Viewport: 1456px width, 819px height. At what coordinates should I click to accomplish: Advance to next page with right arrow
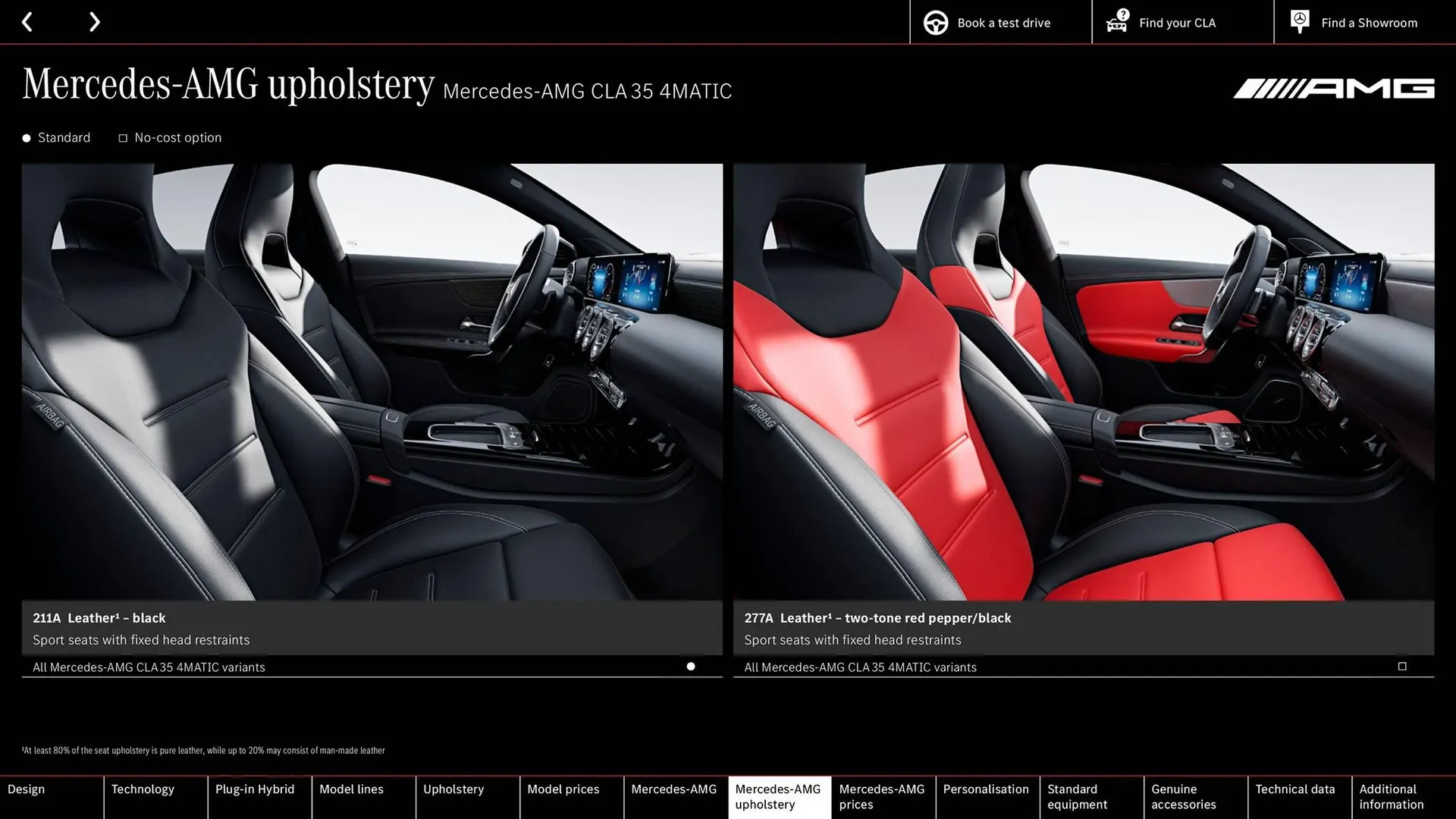tap(94, 22)
